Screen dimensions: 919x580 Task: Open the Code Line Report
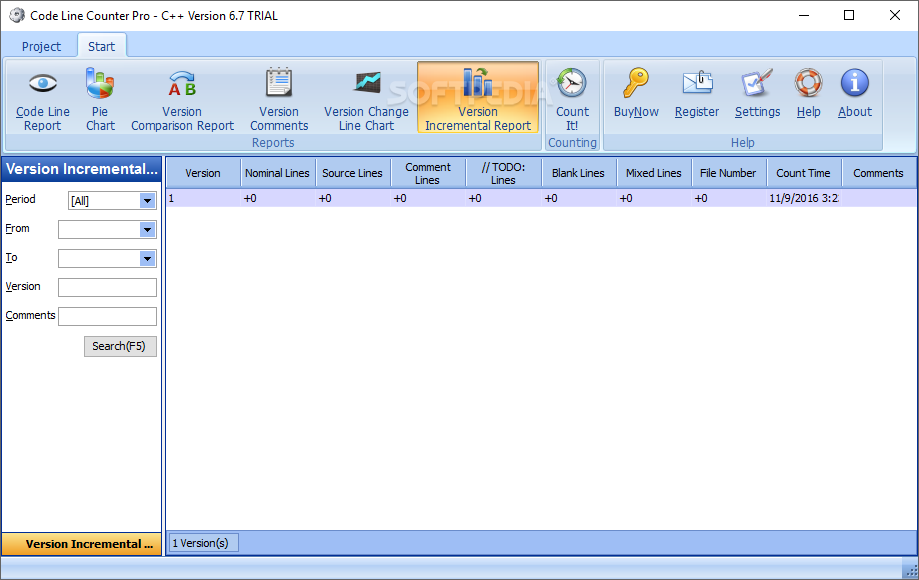43,98
